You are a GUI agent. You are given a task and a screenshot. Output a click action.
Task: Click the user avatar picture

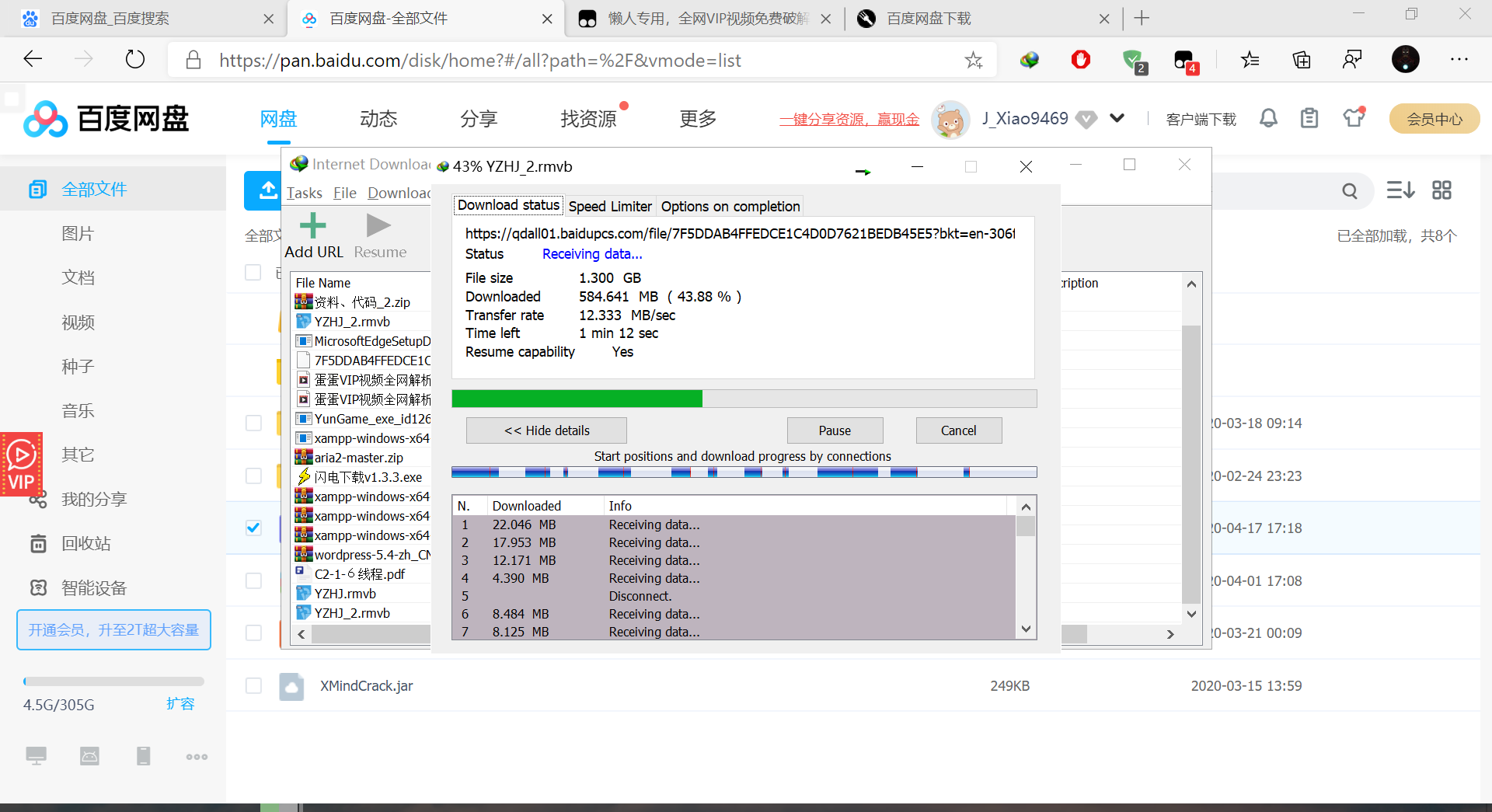tap(950, 119)
